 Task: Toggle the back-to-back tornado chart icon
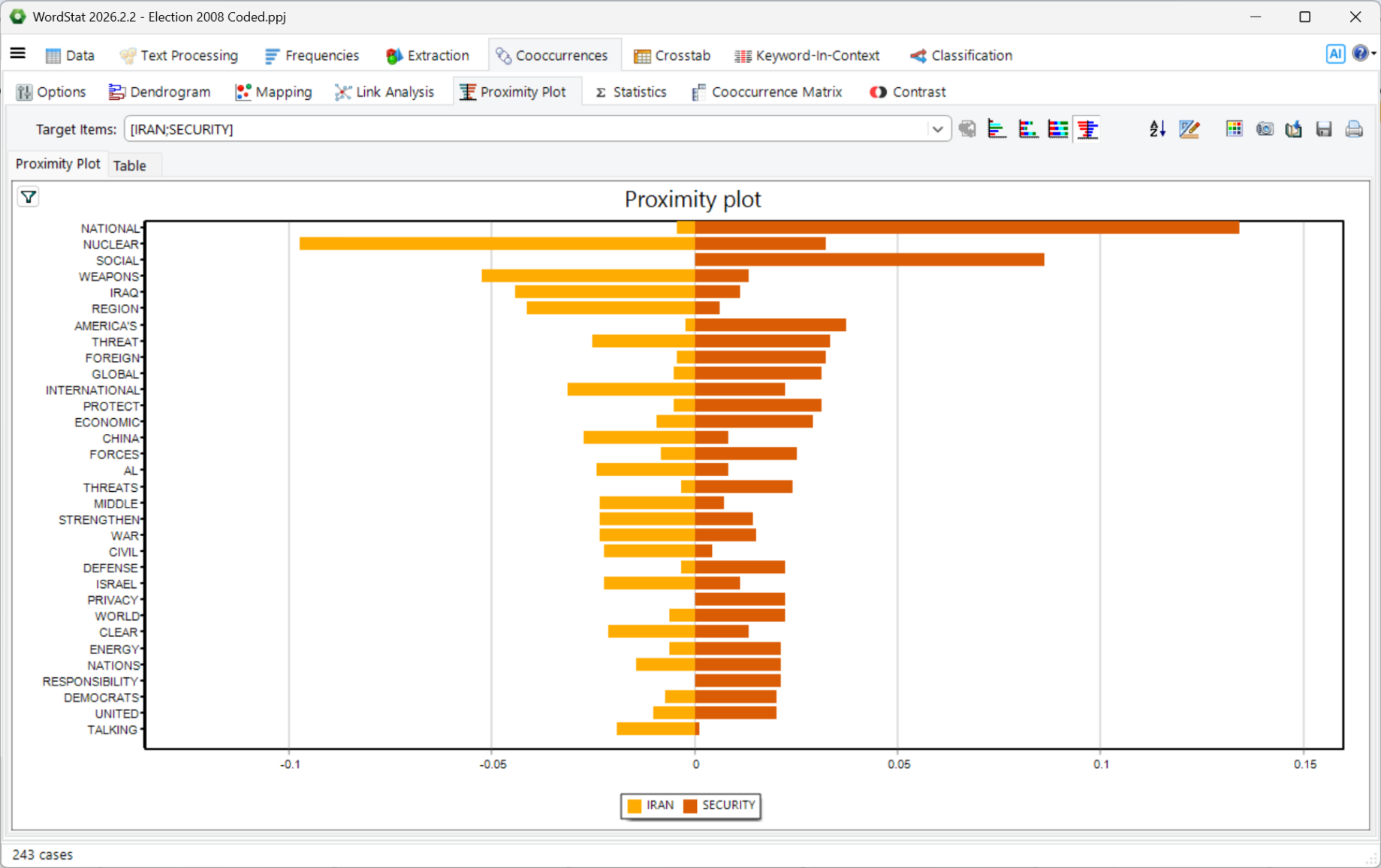pyautogui.click(x=1087, y=129)
